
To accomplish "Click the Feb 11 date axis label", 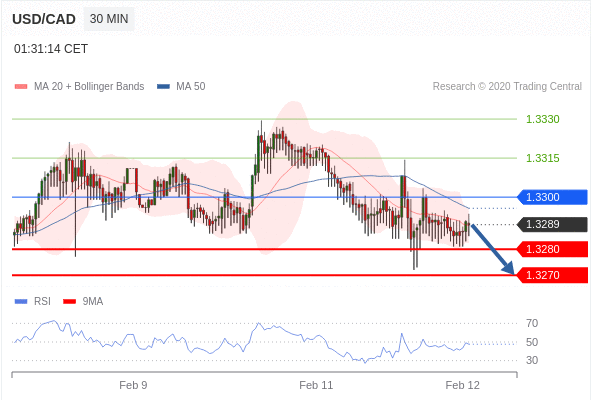I will pyautogui.click(x=316, y=385).
